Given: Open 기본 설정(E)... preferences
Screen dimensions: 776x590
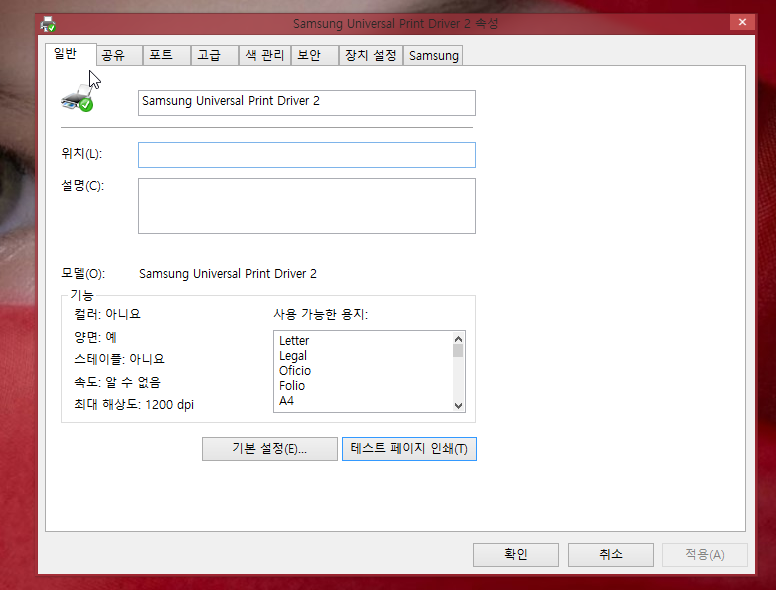Looking at the screenshot, I should pyautogui.click(x=270, y=449).
